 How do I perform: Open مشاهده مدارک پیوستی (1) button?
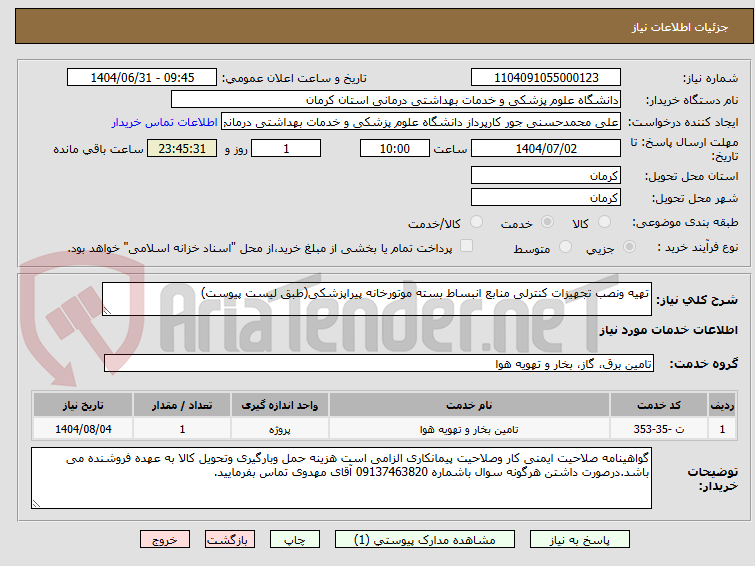pos(425,540)
